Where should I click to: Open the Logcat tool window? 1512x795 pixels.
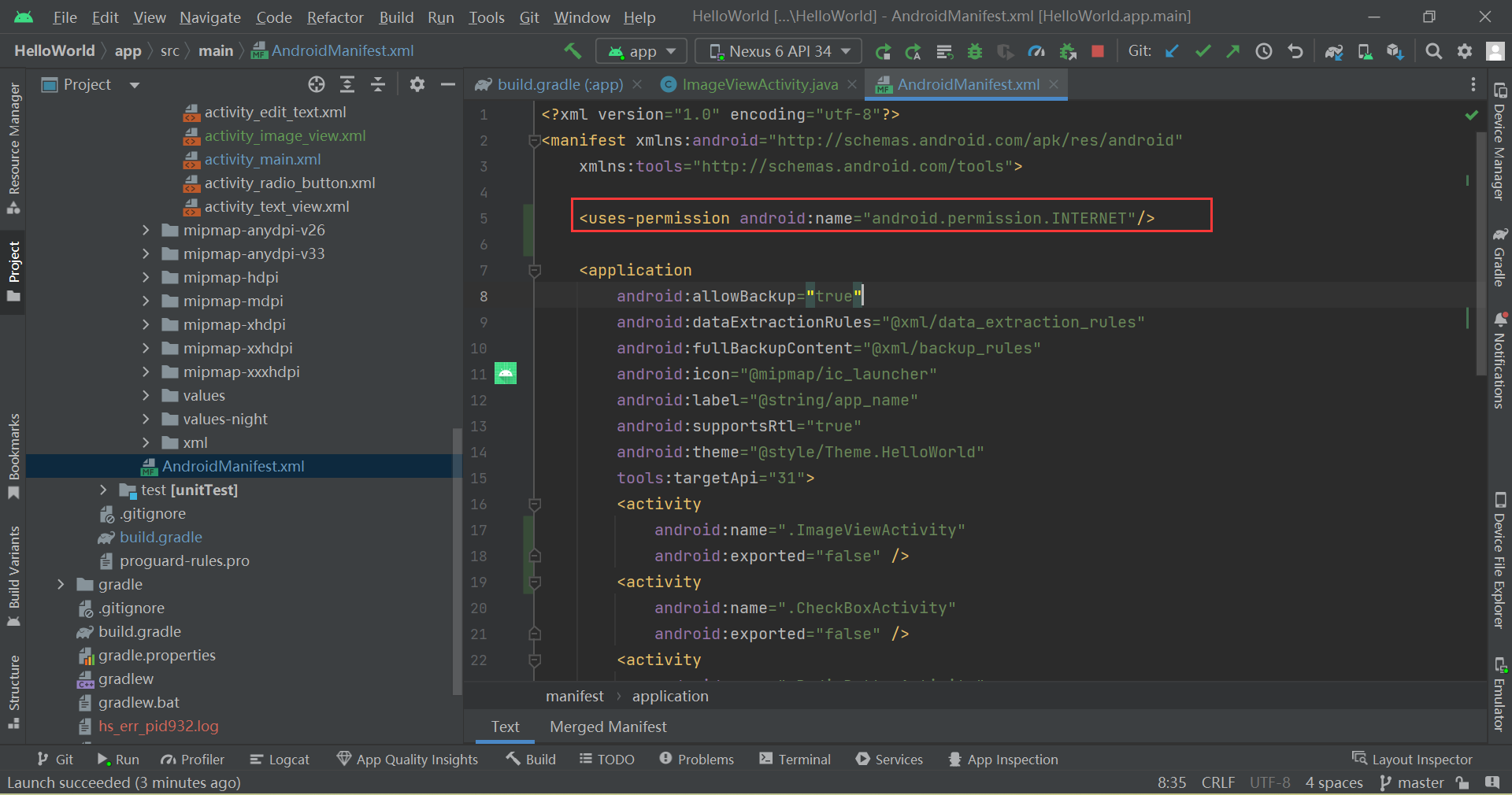click(x=280, y=760)
